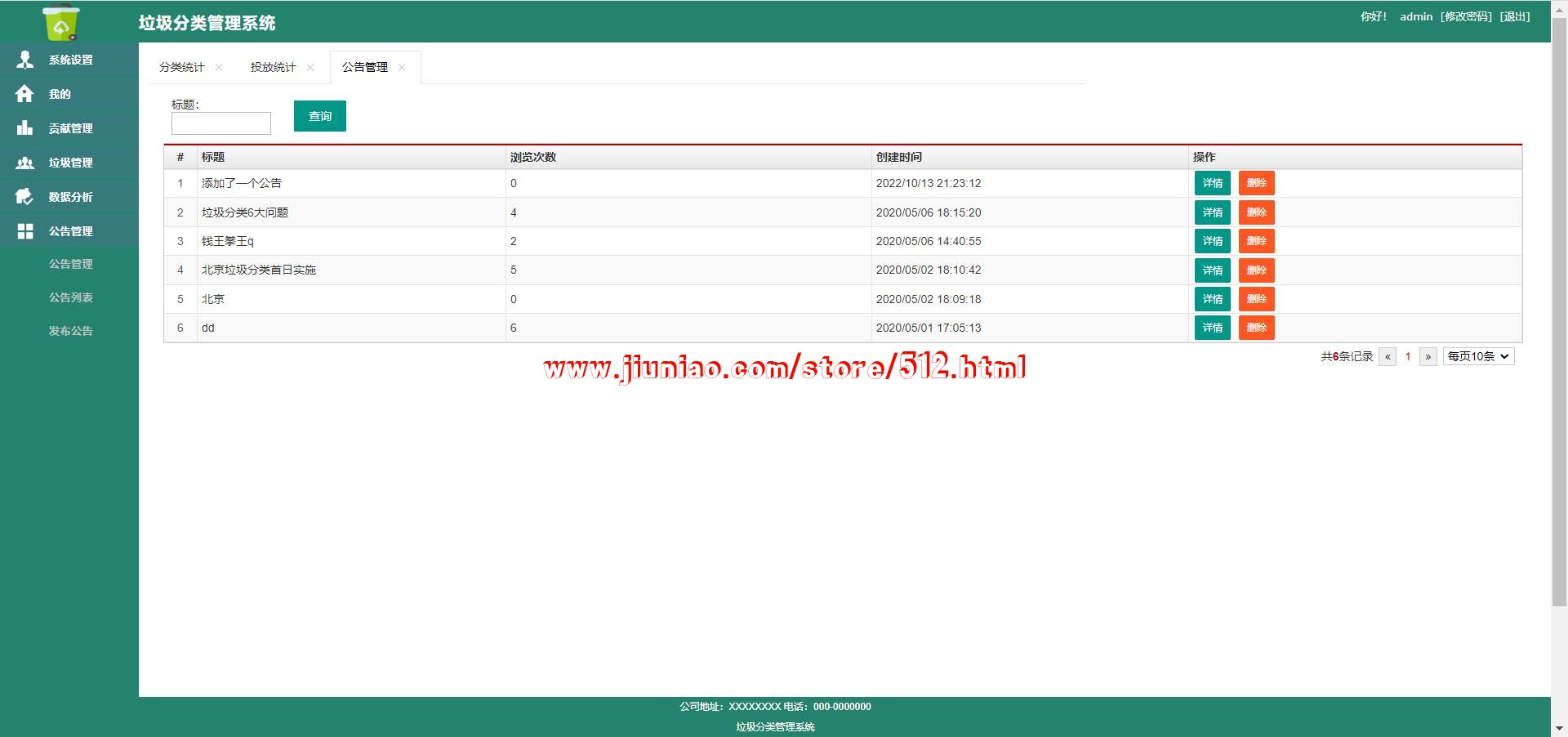
Task: Open the 我的 sidebar menu
Action: (69, 94)
